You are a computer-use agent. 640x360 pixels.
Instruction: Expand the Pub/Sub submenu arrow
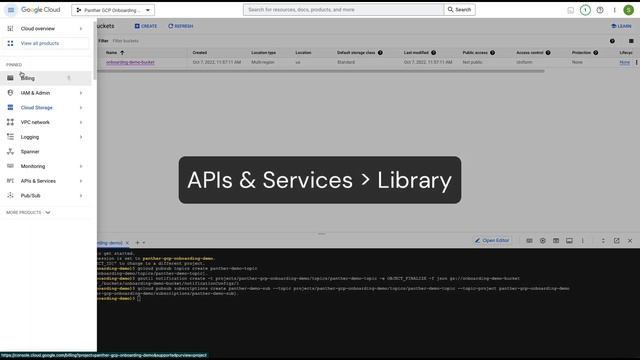coord(81,196)
